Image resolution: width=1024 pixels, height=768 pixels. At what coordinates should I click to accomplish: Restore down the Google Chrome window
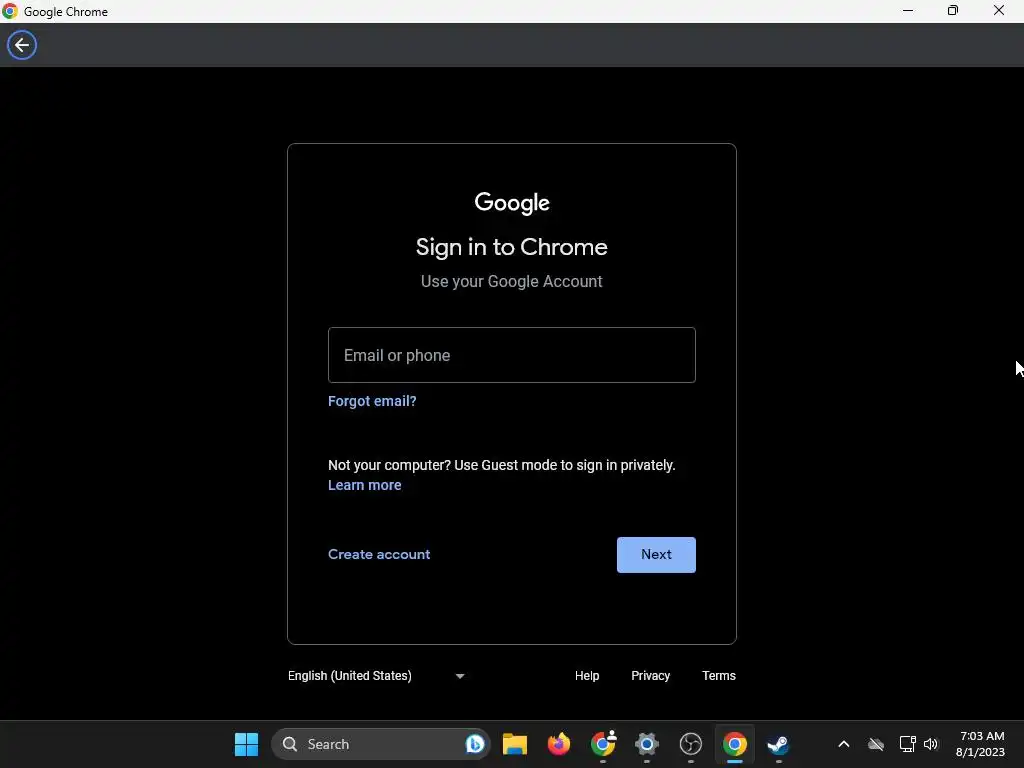pyautogui.click(x=953, y=11)
